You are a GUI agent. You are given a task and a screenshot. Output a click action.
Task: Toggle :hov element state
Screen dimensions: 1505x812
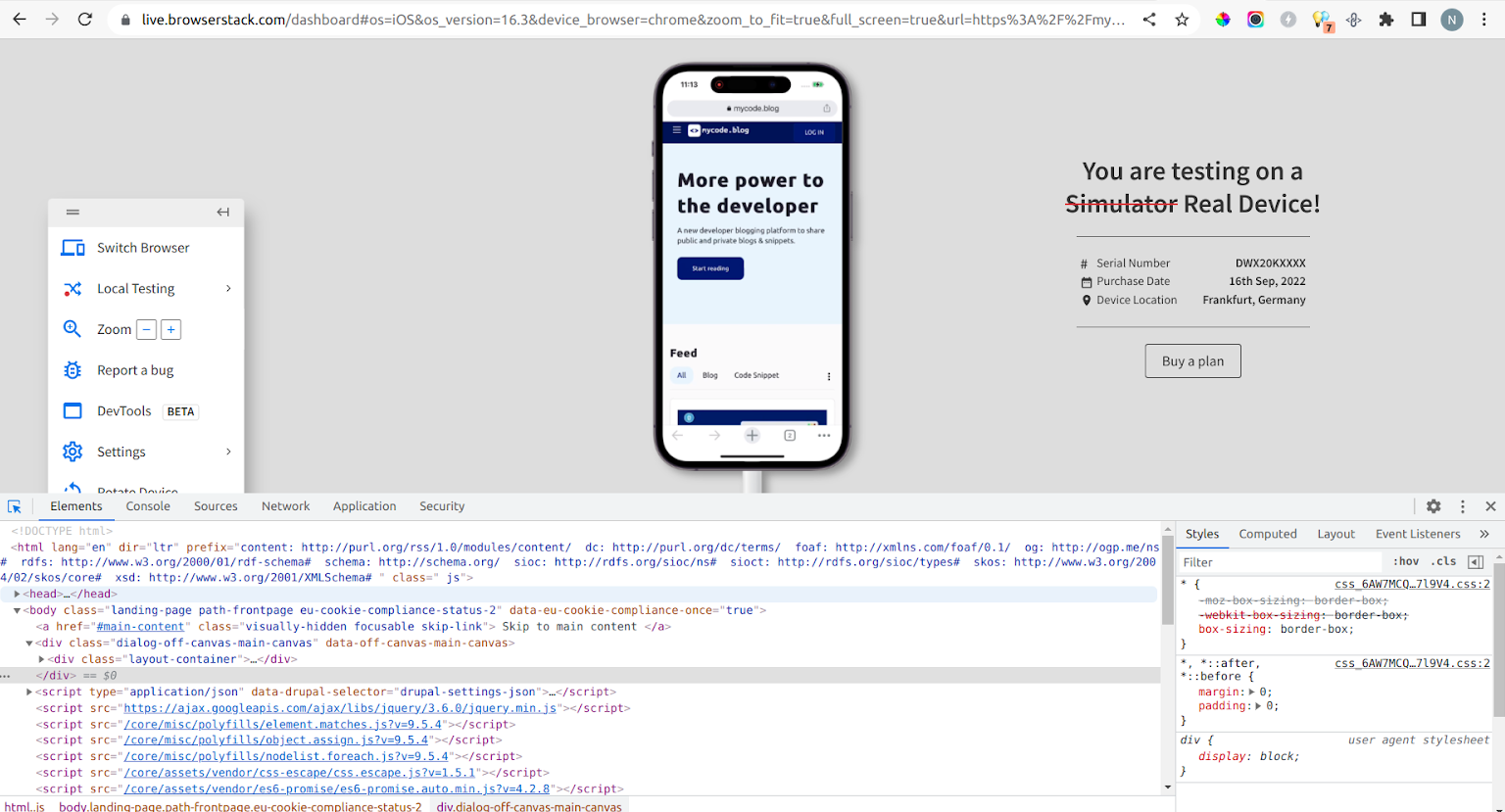pyautogui.click(x=1406, y=561)
